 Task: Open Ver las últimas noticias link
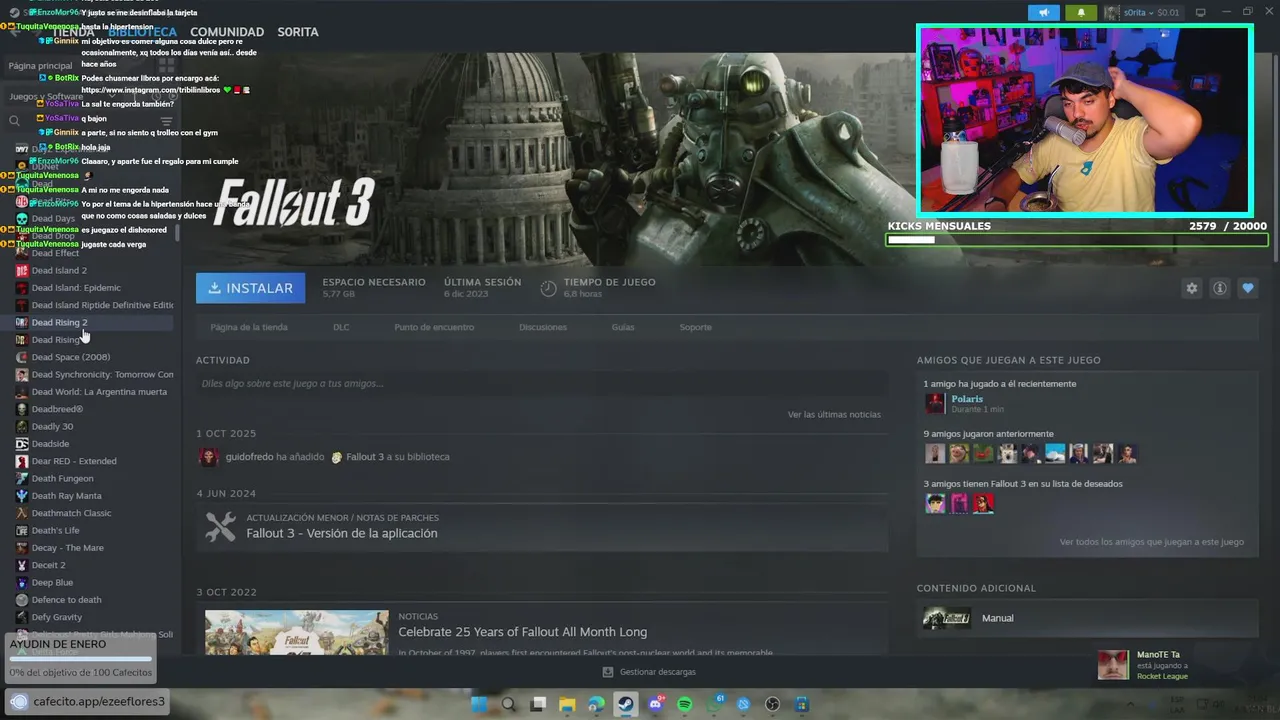834,414
